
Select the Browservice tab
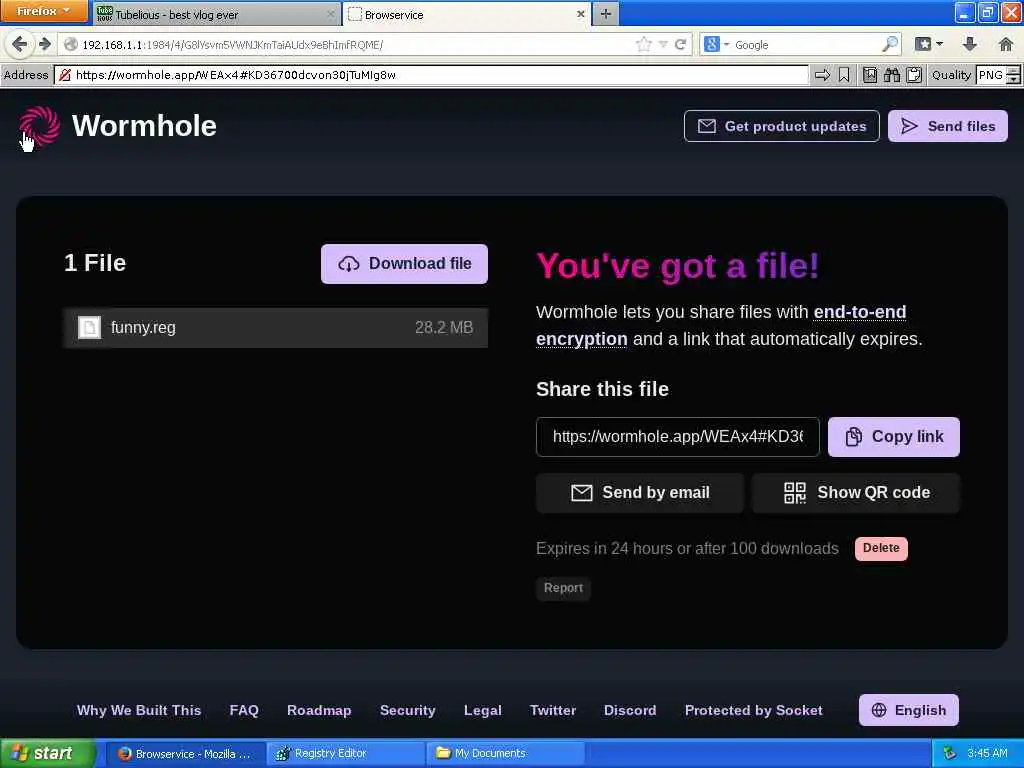466,14
